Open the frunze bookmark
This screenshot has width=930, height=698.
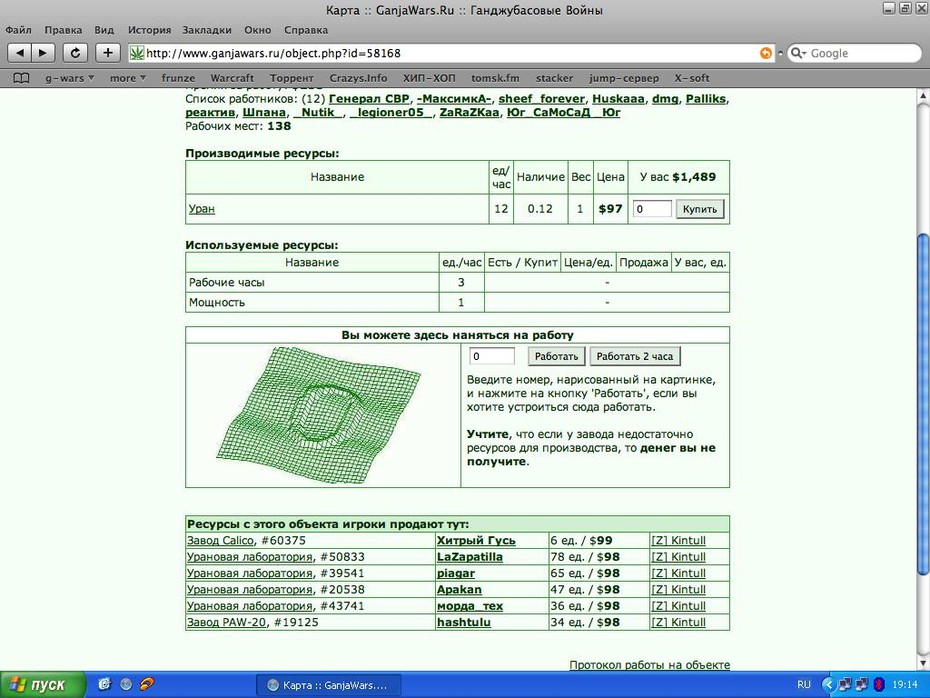tap(178, 78)
